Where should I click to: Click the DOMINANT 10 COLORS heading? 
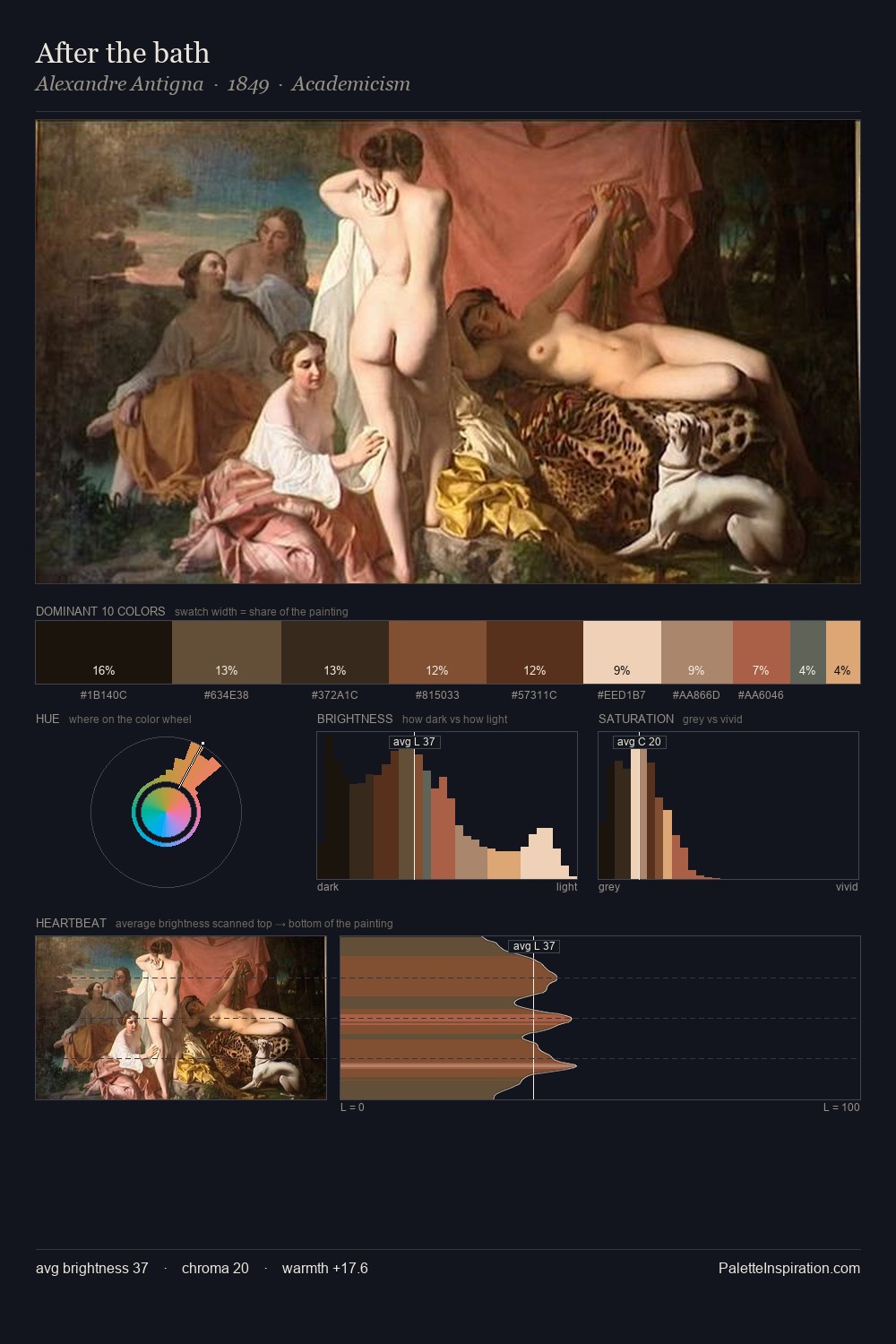click(100, 611)
